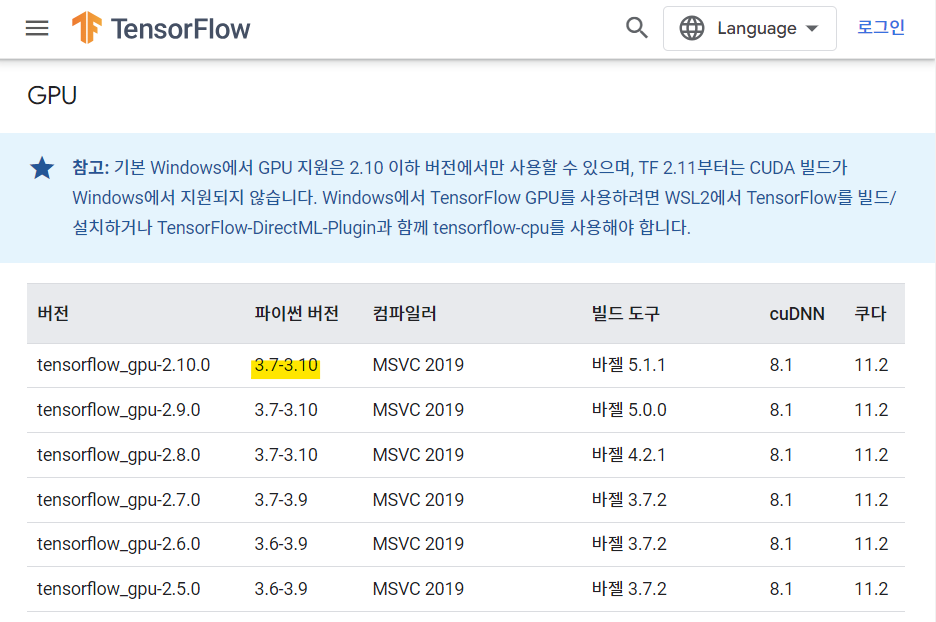Click cuDNN 8.1 in tensorflow_gpu-2.5.0 row
The width and height of the screenshot is (936, 622).
click(781, 589)
